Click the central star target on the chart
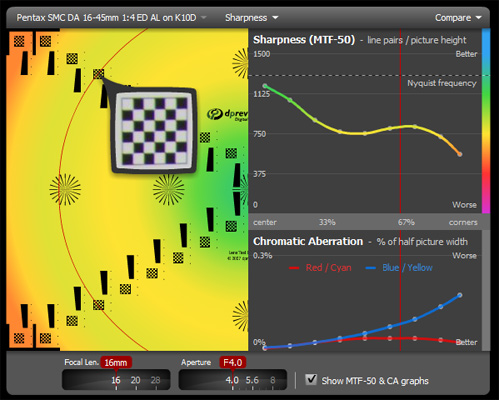This screenshot has width=499, height=400. (168, 190)
